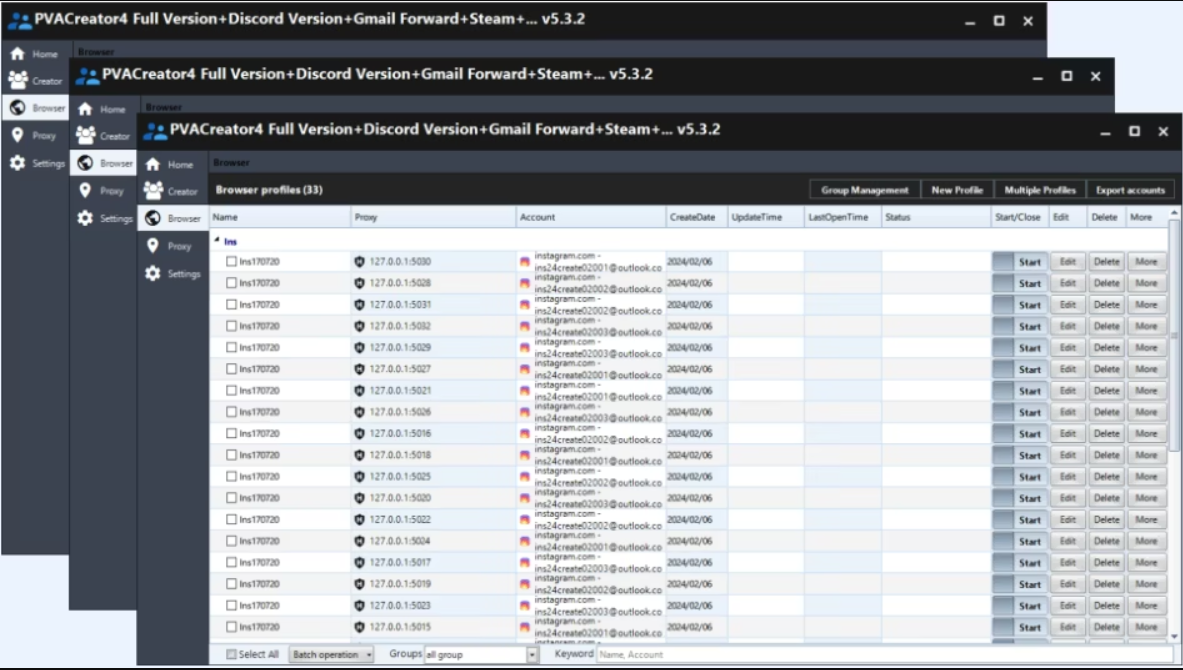Delete the profile with proxy 127.0.0.1:5023
The image size is (1183, 670).
1107,606
